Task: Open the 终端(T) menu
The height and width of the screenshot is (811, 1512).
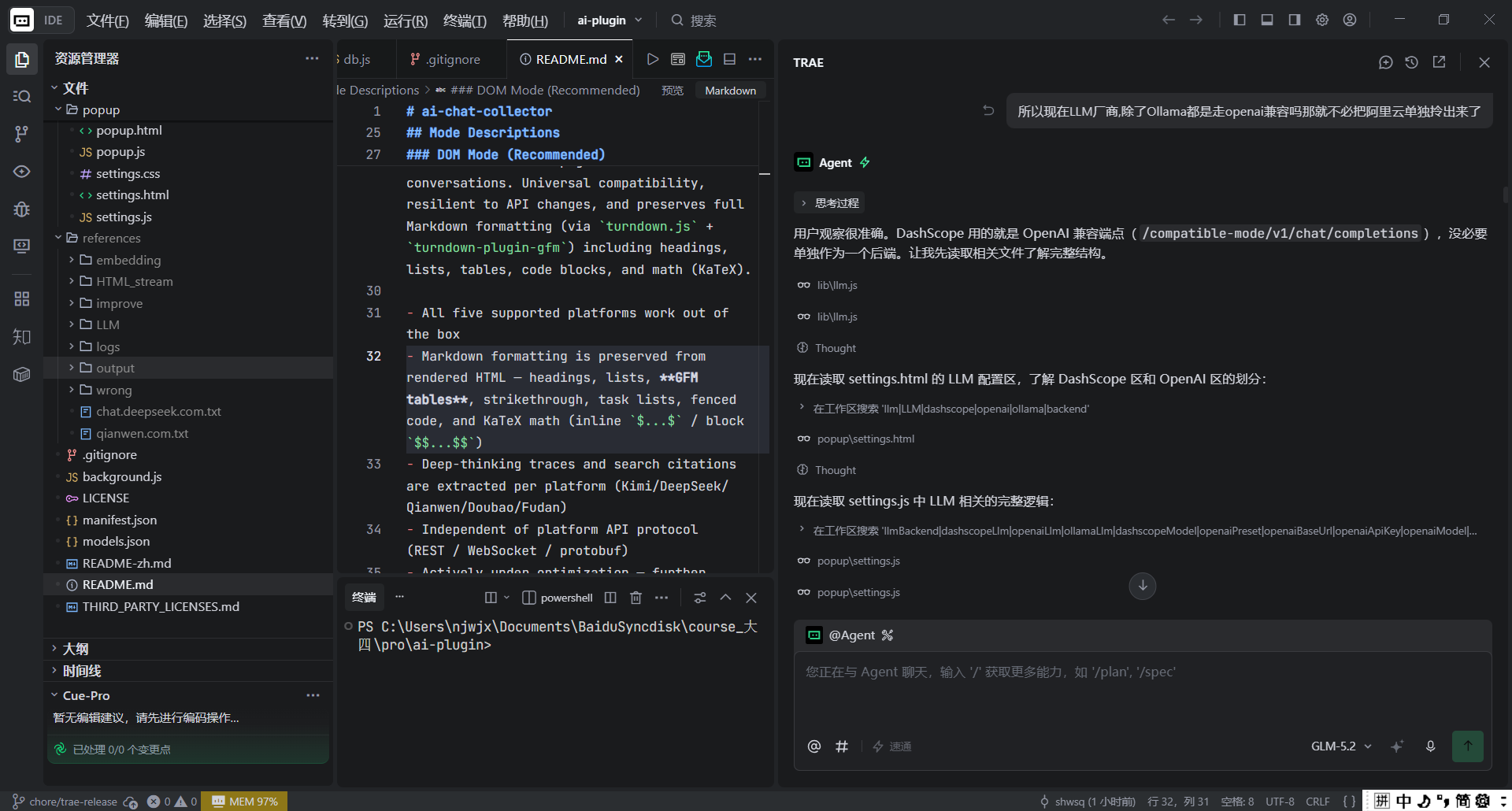Action: (465, 20)
